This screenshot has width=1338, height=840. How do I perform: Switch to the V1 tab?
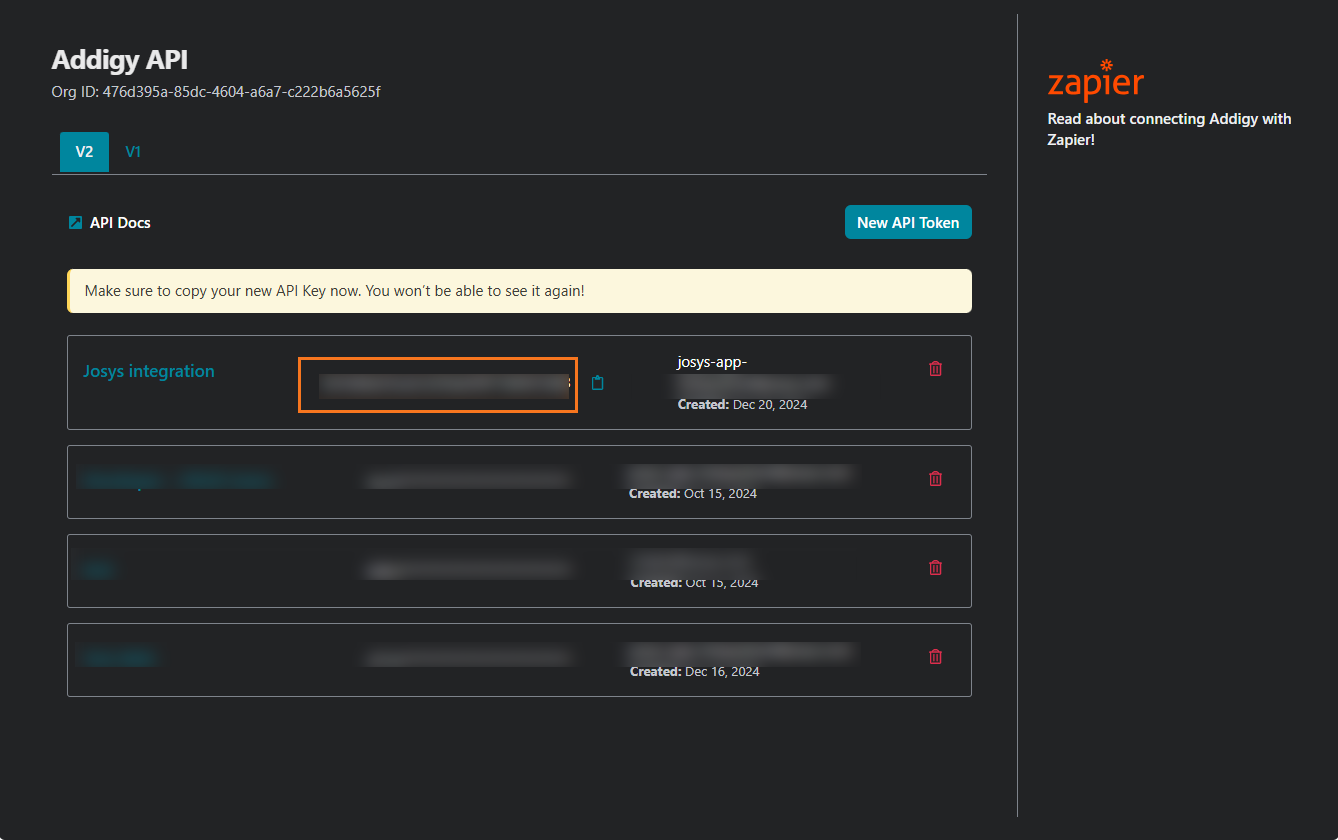133,152
